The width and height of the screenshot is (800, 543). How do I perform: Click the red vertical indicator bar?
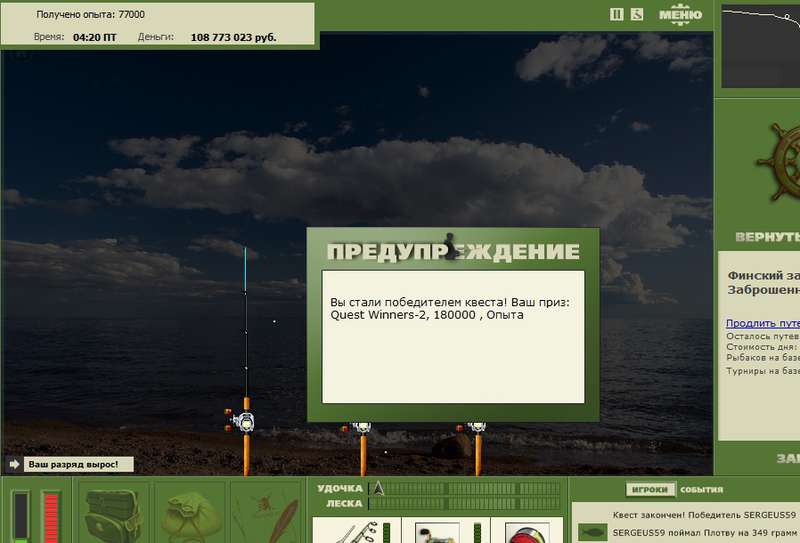point(51,516)
